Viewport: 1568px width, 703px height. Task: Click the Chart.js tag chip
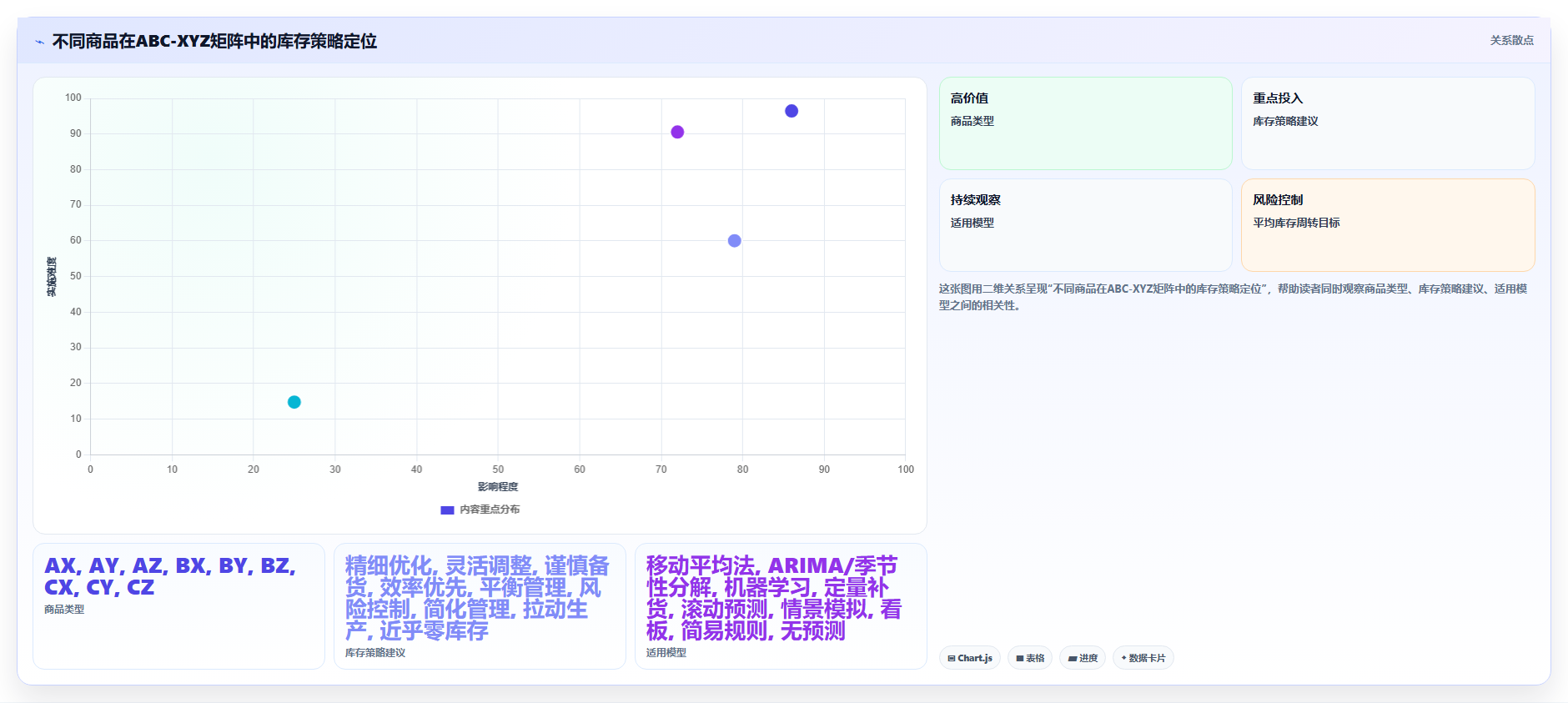click(970, 658)
